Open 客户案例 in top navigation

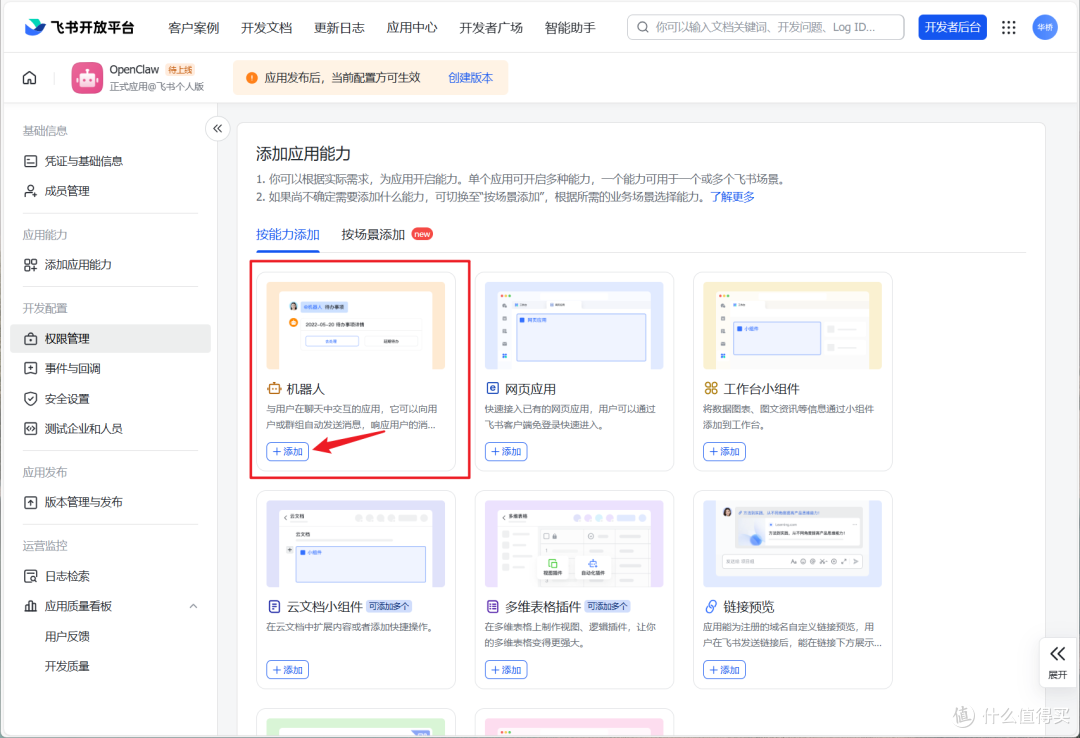194,28
